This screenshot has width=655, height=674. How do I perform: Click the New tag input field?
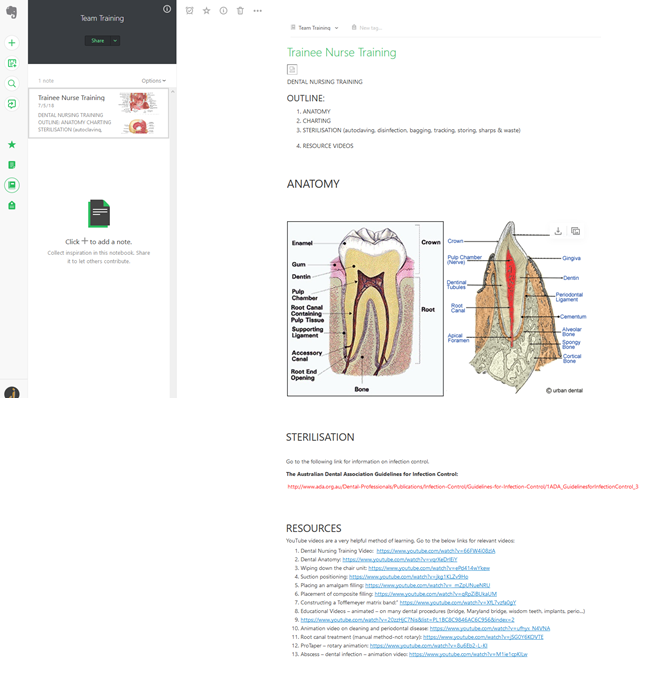click(x=370, y=28)
